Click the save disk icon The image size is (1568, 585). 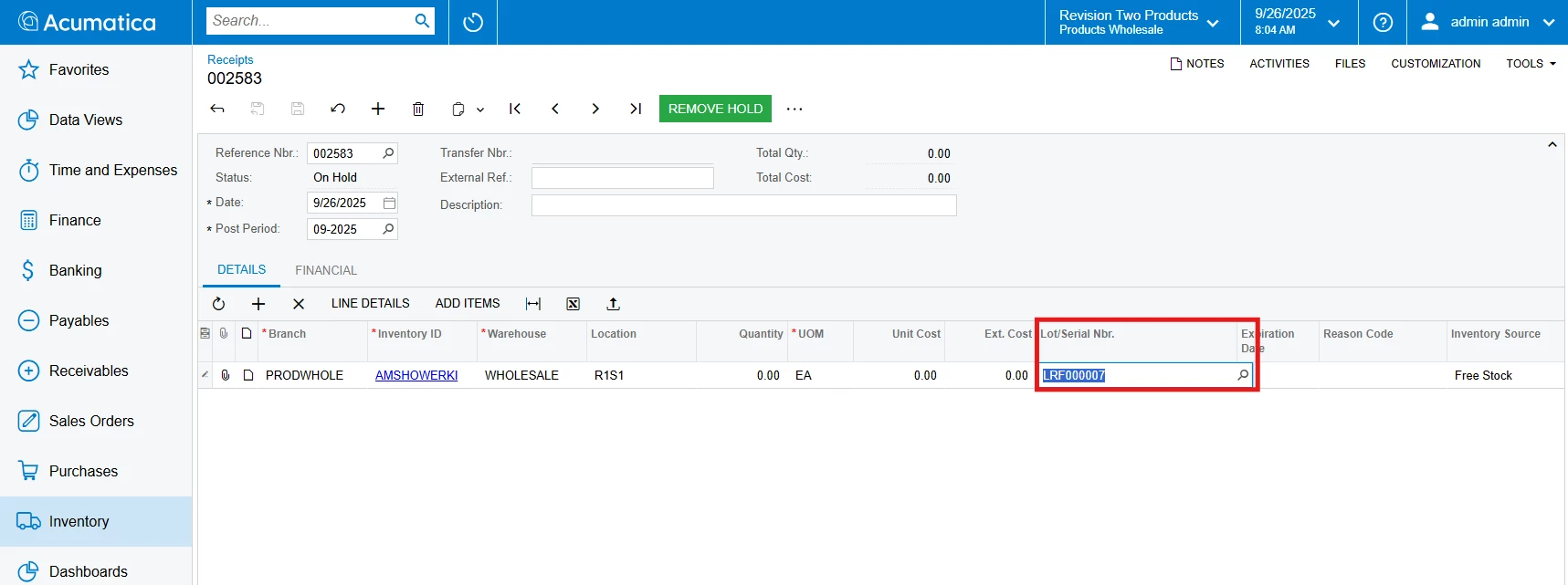tap(298, 109)
